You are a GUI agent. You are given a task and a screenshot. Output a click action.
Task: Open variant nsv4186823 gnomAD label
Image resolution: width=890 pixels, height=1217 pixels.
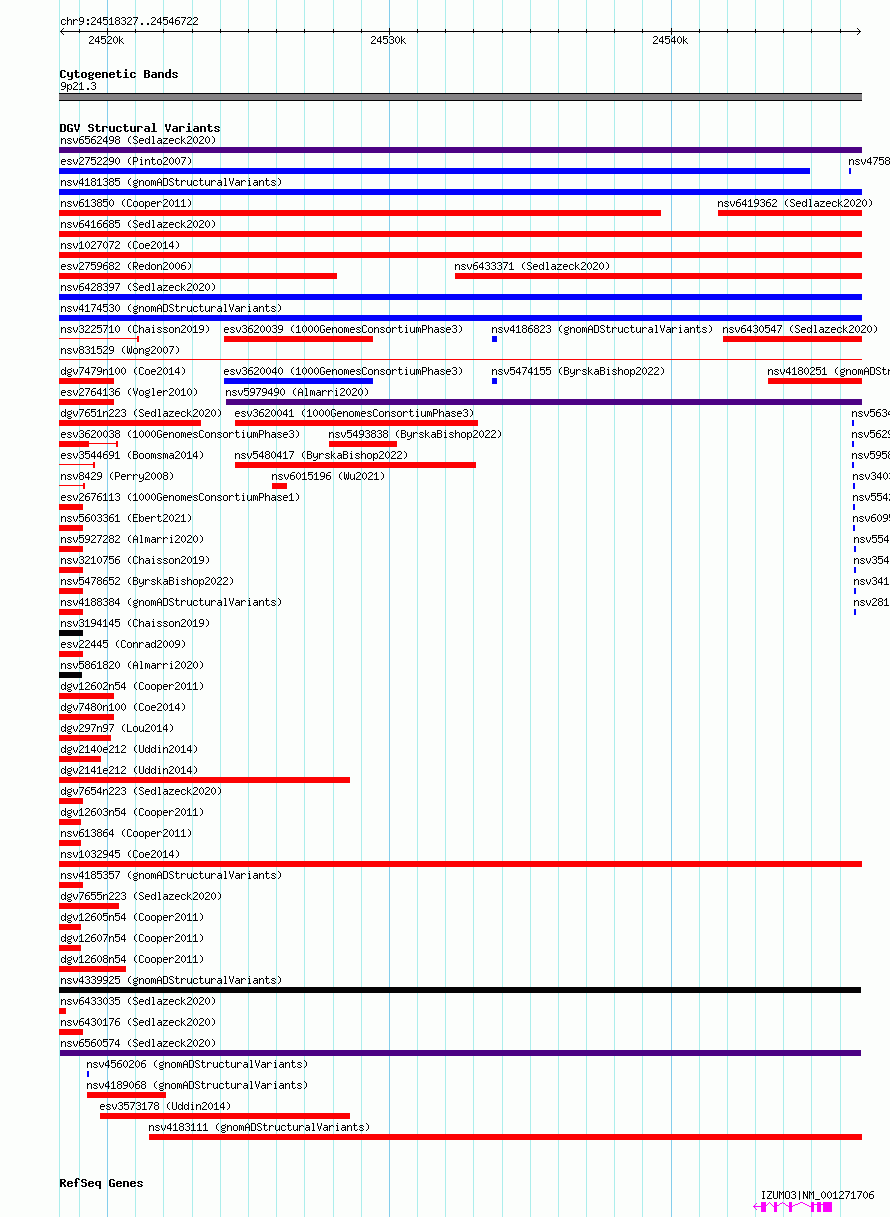coord(602,329)
